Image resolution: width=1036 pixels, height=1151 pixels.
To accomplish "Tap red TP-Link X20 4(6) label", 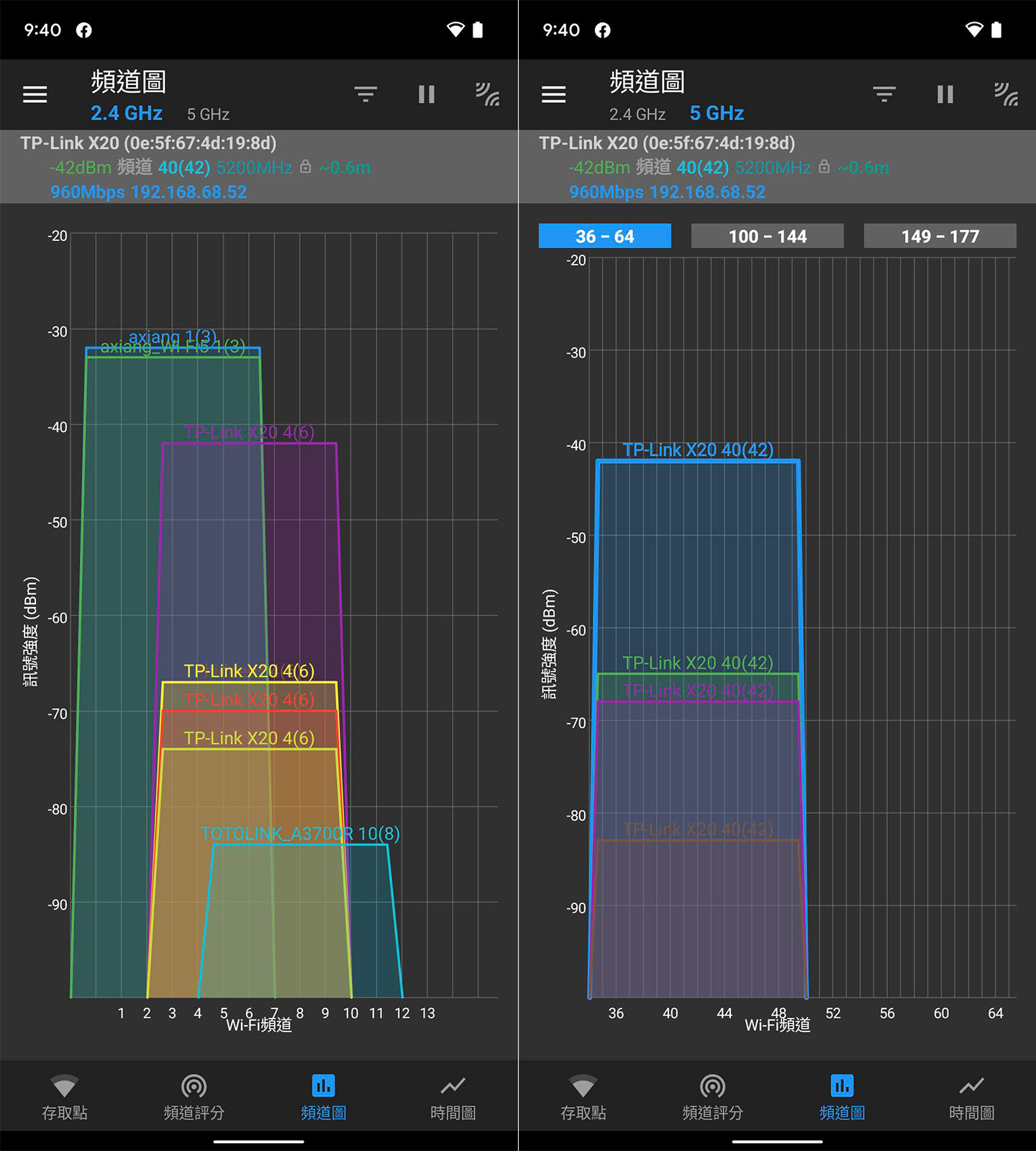I will 249,700.
